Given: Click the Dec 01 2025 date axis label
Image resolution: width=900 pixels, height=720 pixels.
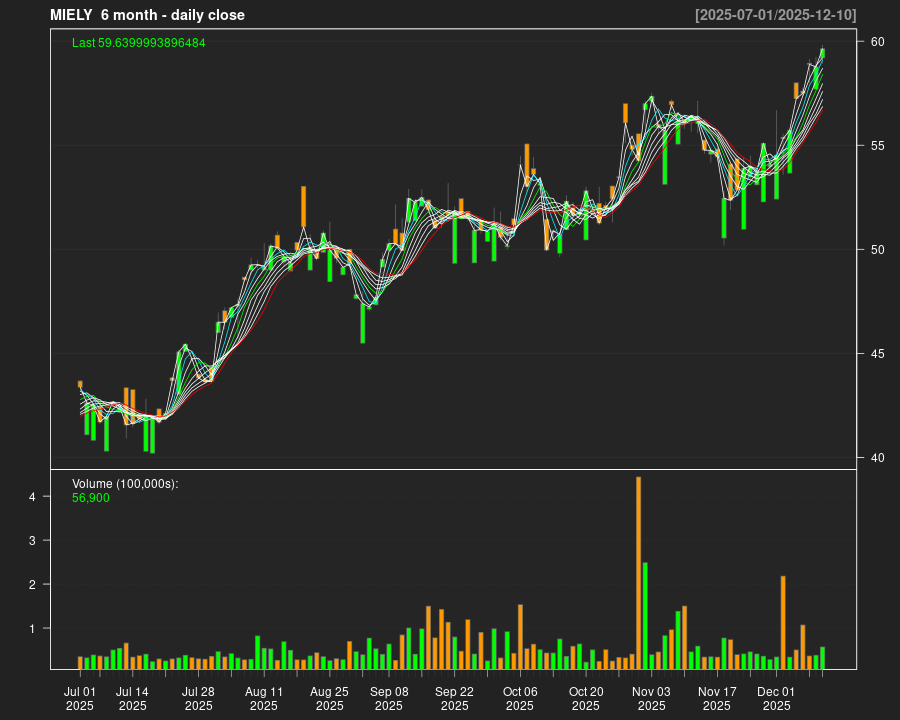Looking at the screenshot, I should tap(776, 698).
